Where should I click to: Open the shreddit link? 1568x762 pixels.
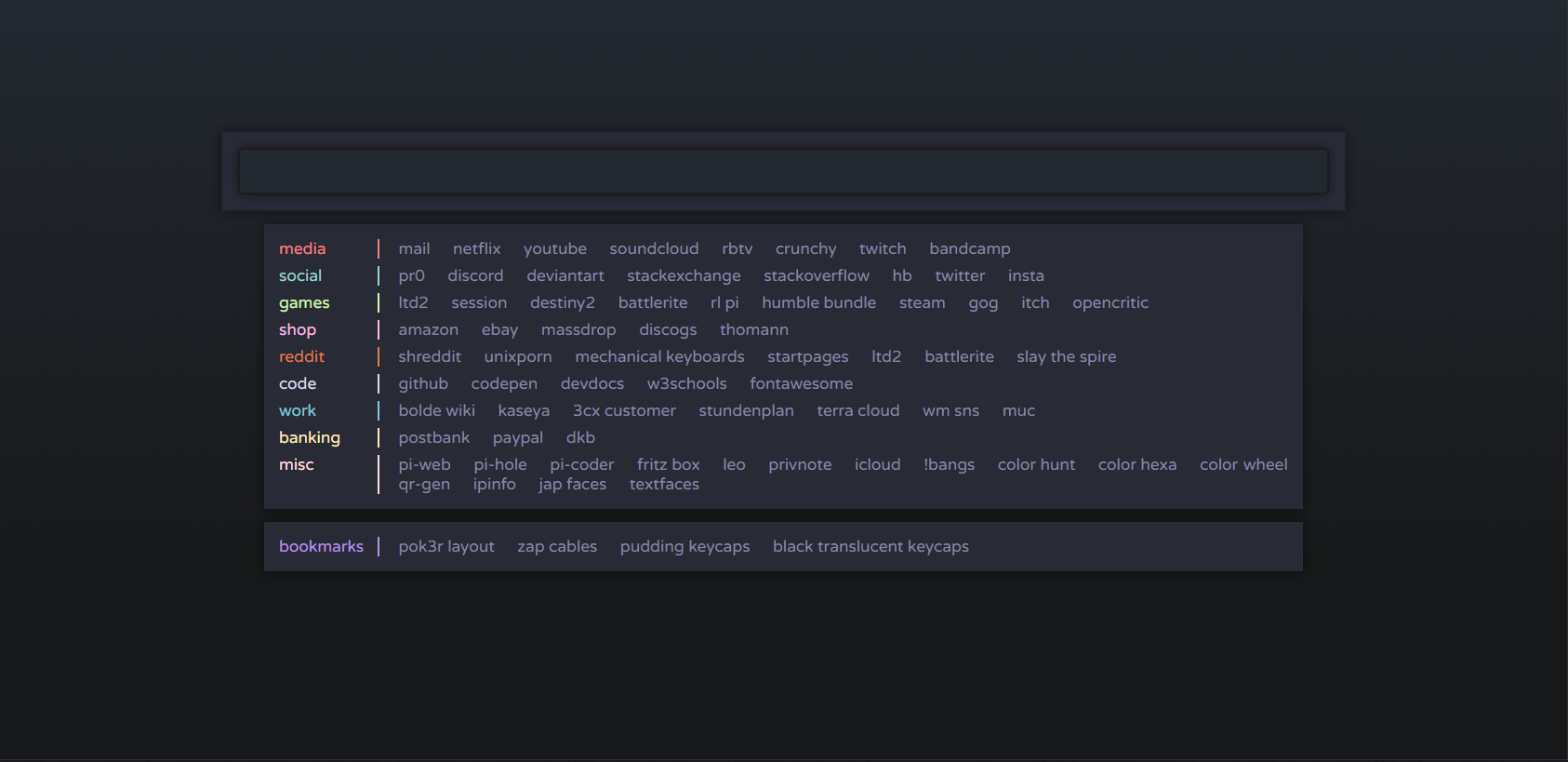[429, 356]
